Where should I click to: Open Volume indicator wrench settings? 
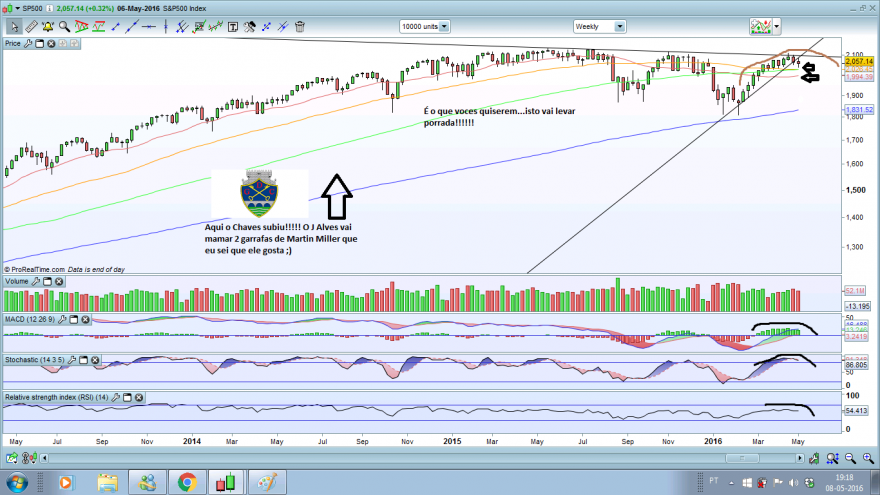[35, 281]
